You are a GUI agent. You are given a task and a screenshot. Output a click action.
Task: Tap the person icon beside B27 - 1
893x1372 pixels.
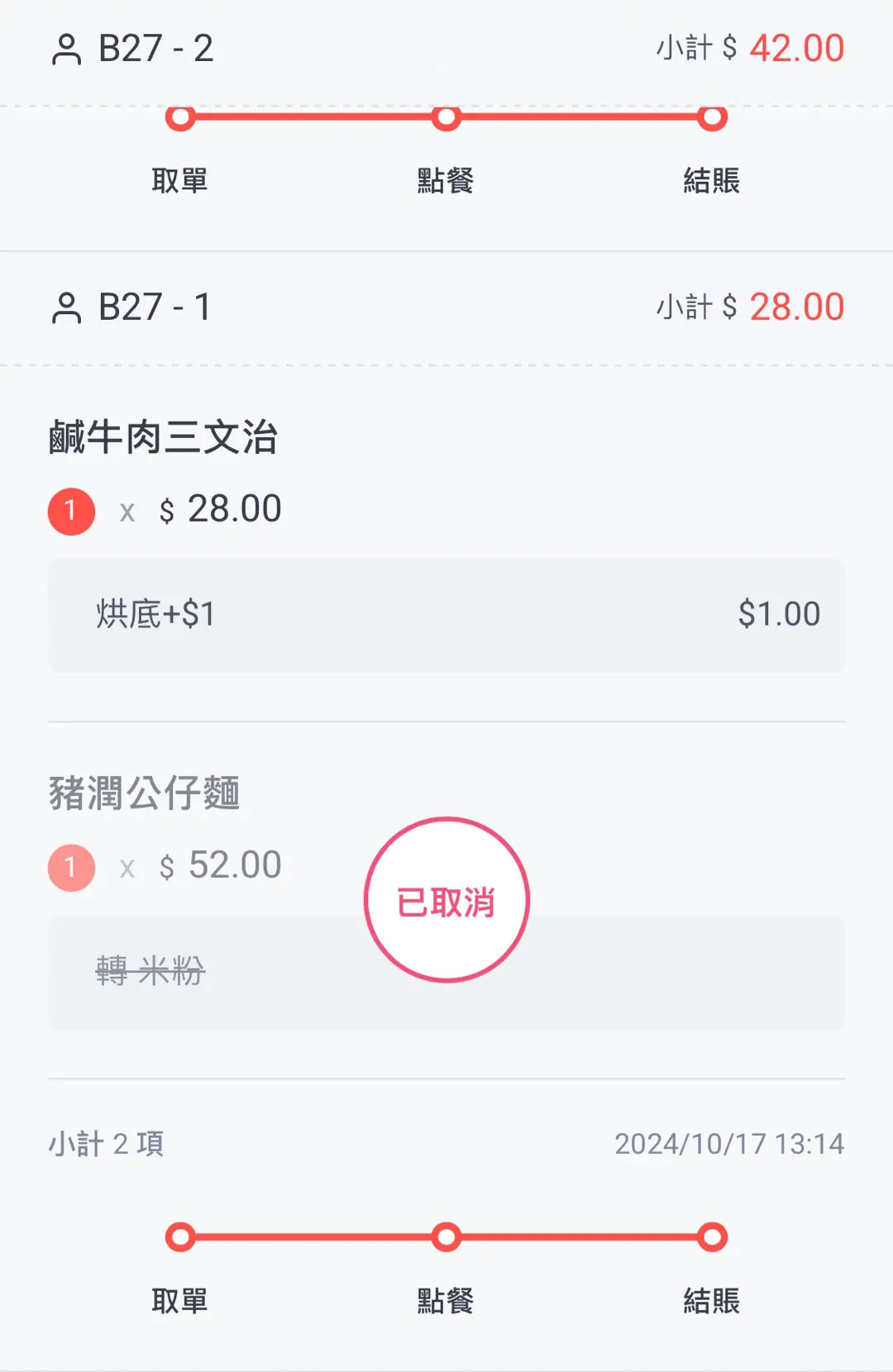coord(66,308)
